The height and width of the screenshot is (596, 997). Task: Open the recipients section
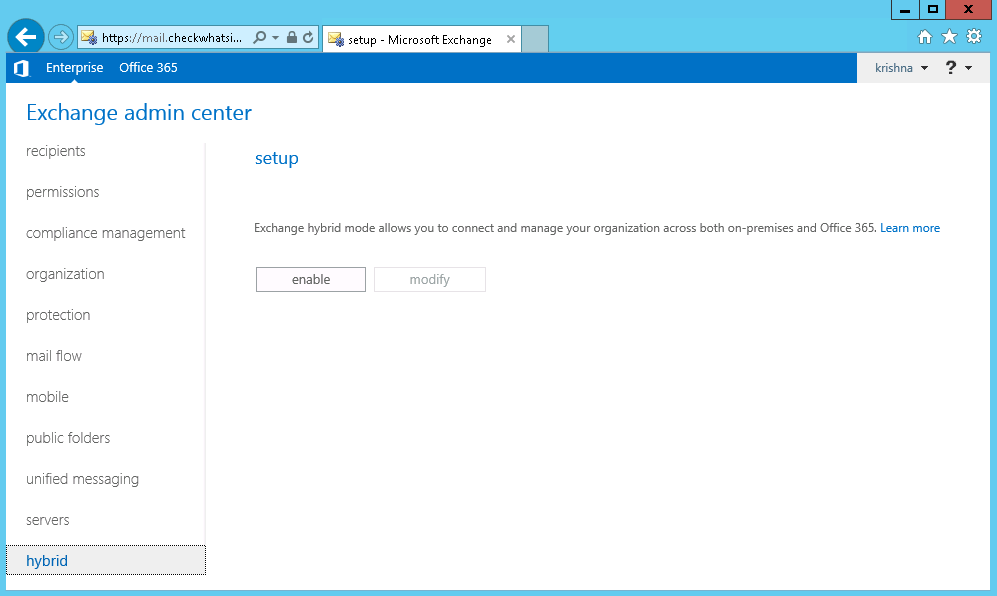click(56, 151)
